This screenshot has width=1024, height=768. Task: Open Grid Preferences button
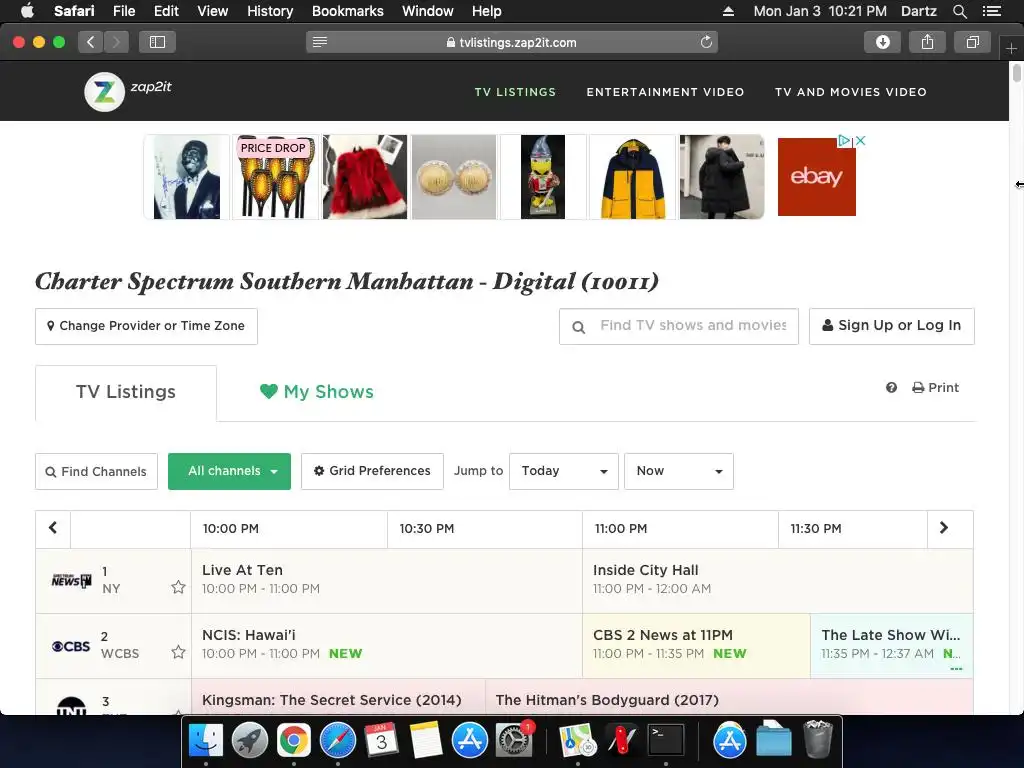point(372,471)
